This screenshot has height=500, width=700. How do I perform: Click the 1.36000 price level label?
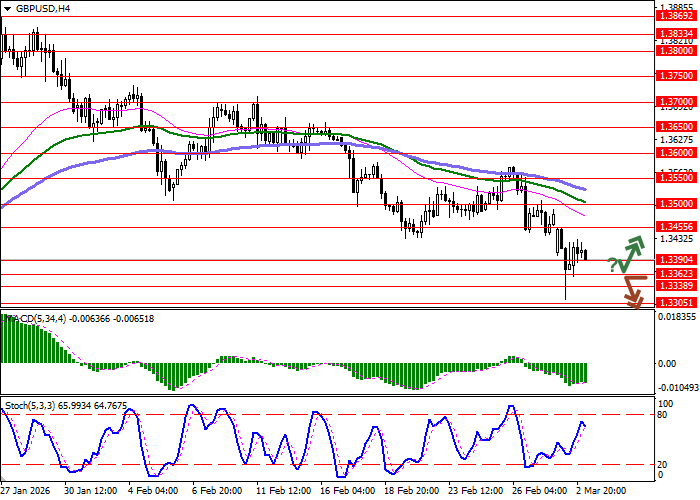coord(675,153)
